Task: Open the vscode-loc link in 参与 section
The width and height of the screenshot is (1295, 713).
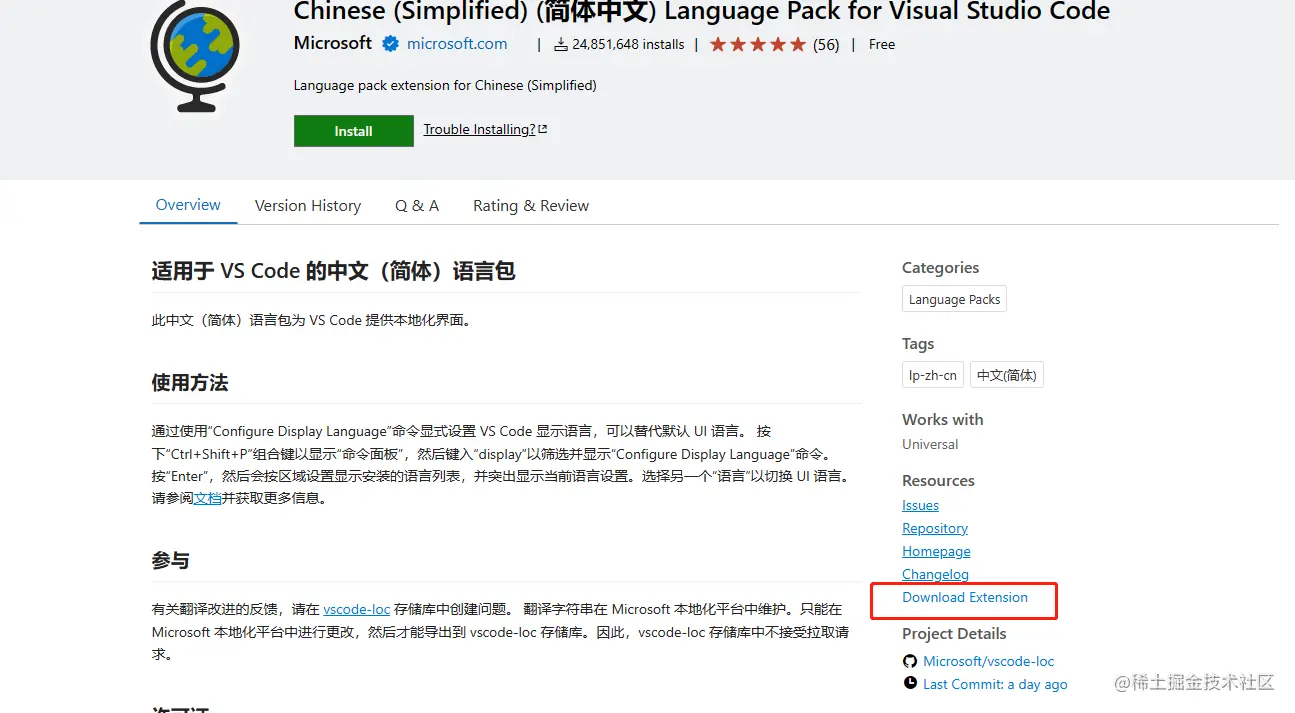Action: point(357,609)
